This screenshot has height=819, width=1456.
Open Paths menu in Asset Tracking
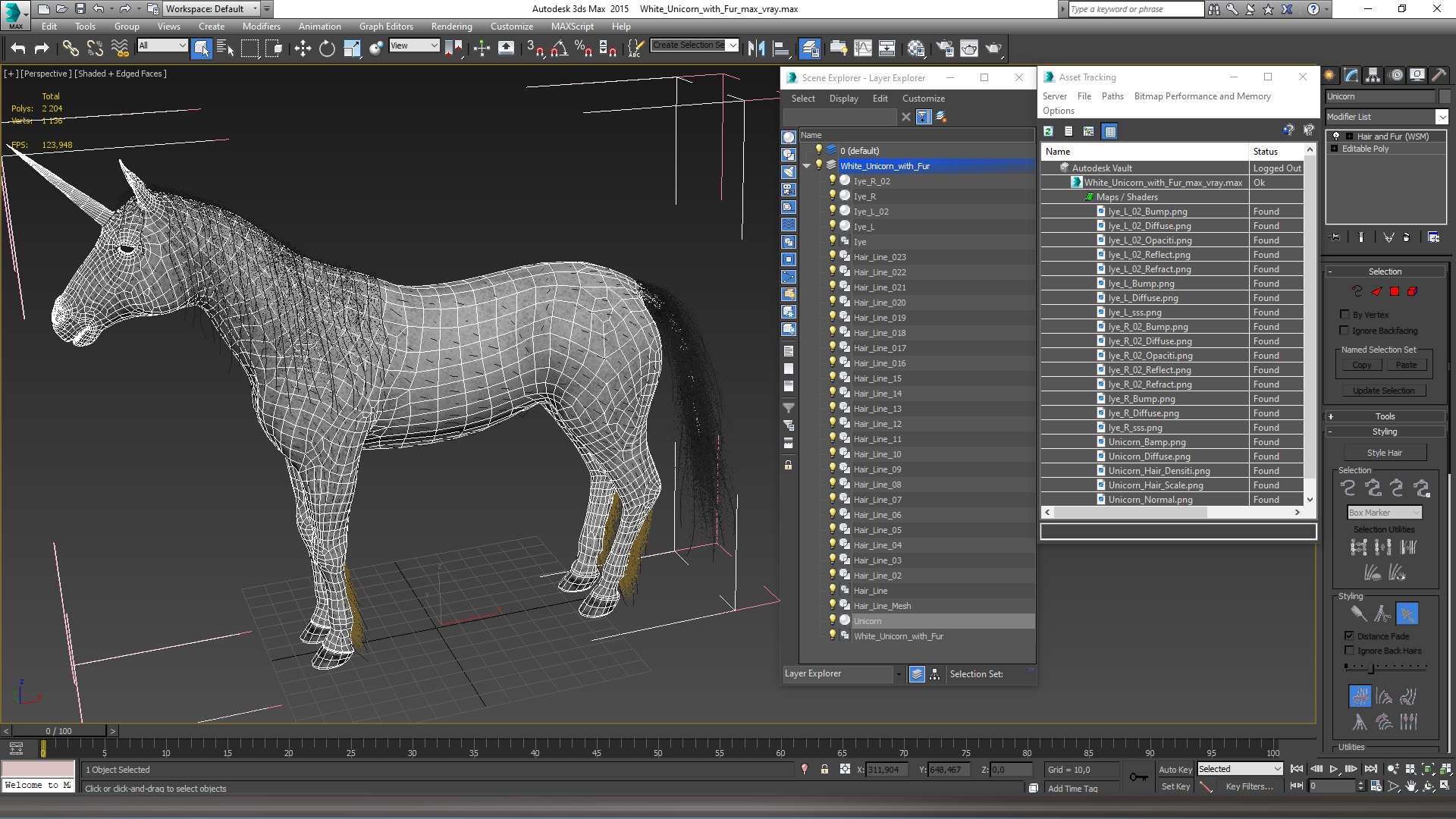(1112, 96)
